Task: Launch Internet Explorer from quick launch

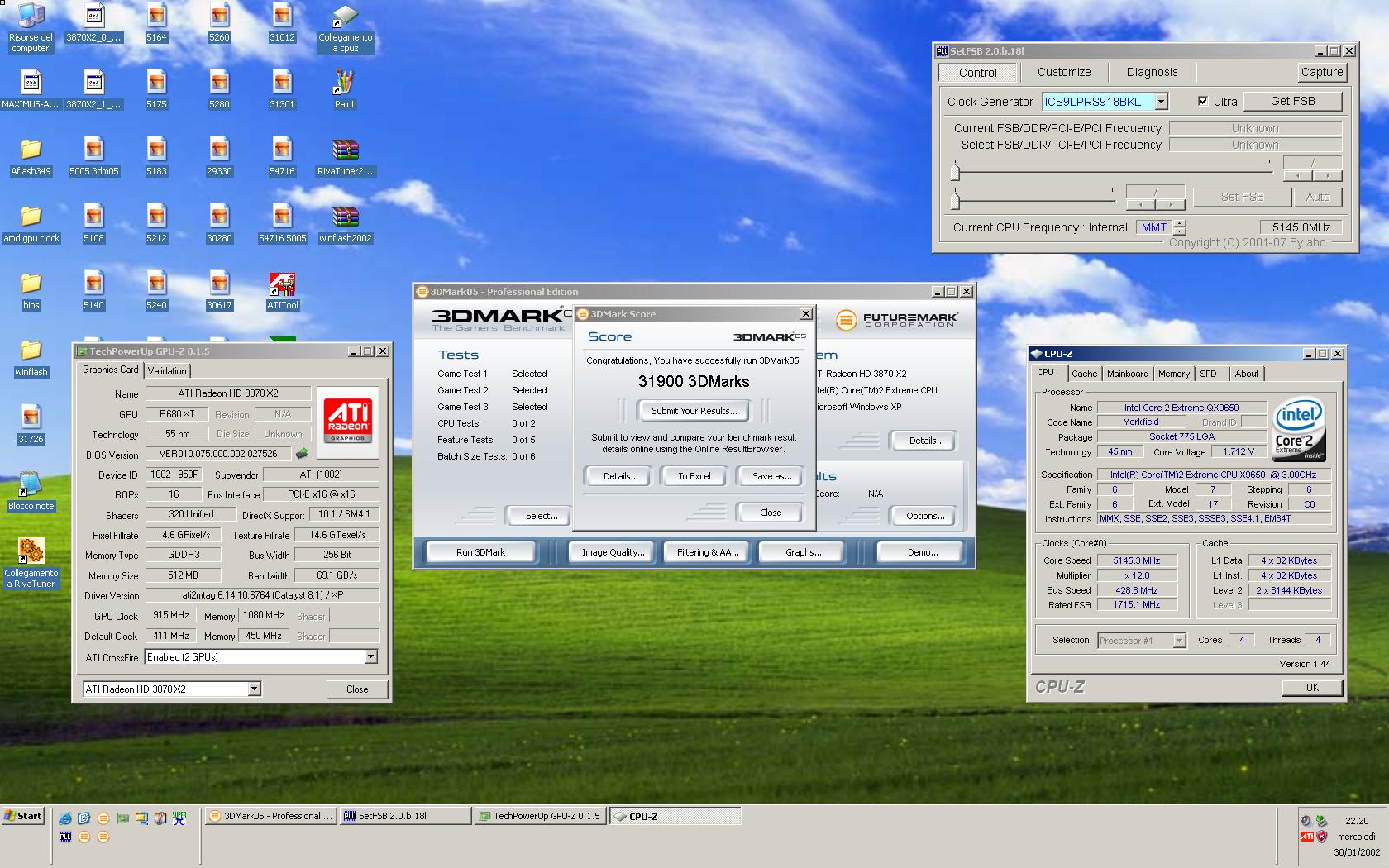Action: (x=65, y=818)
